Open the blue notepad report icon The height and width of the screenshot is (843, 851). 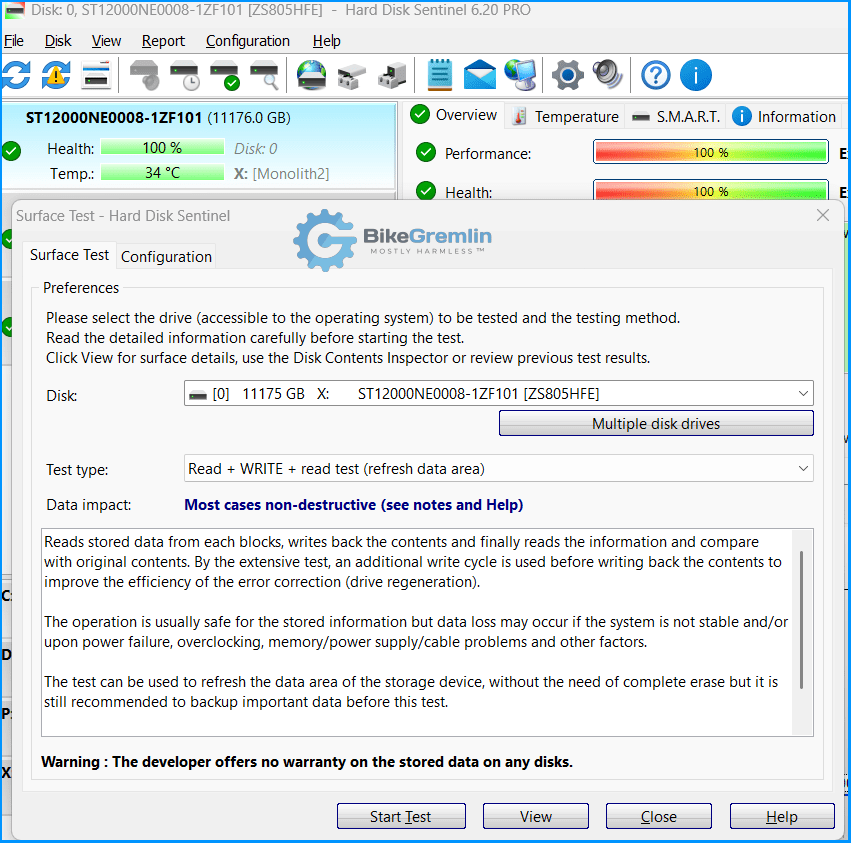(x=440, y=75)
